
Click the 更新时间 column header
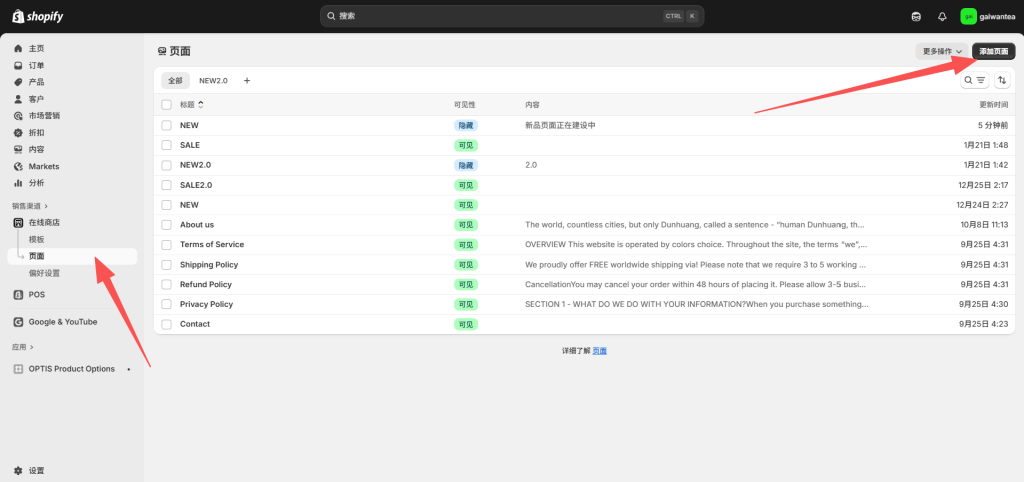(x=993, y=104)
